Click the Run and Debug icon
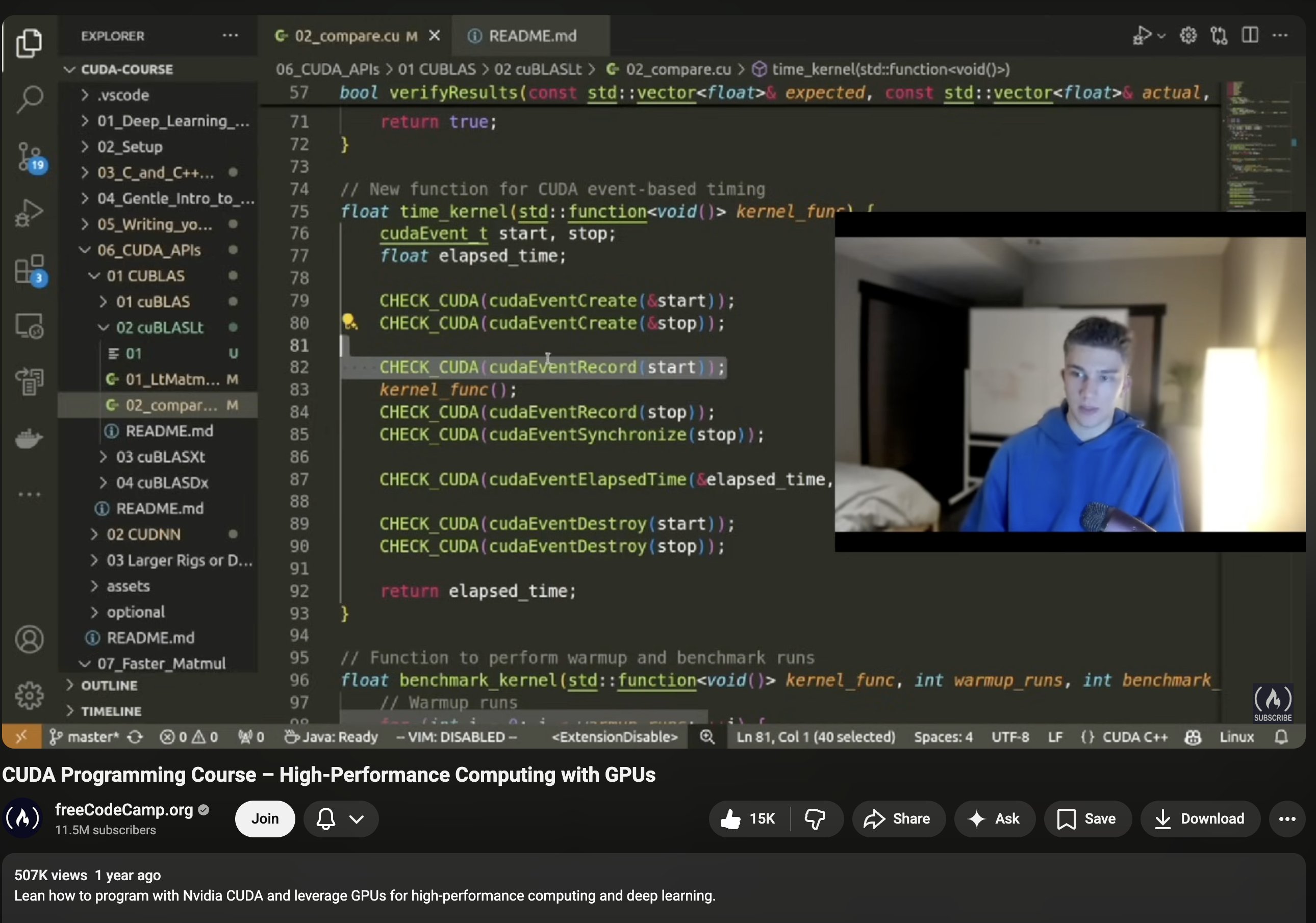 coord(30,213)
